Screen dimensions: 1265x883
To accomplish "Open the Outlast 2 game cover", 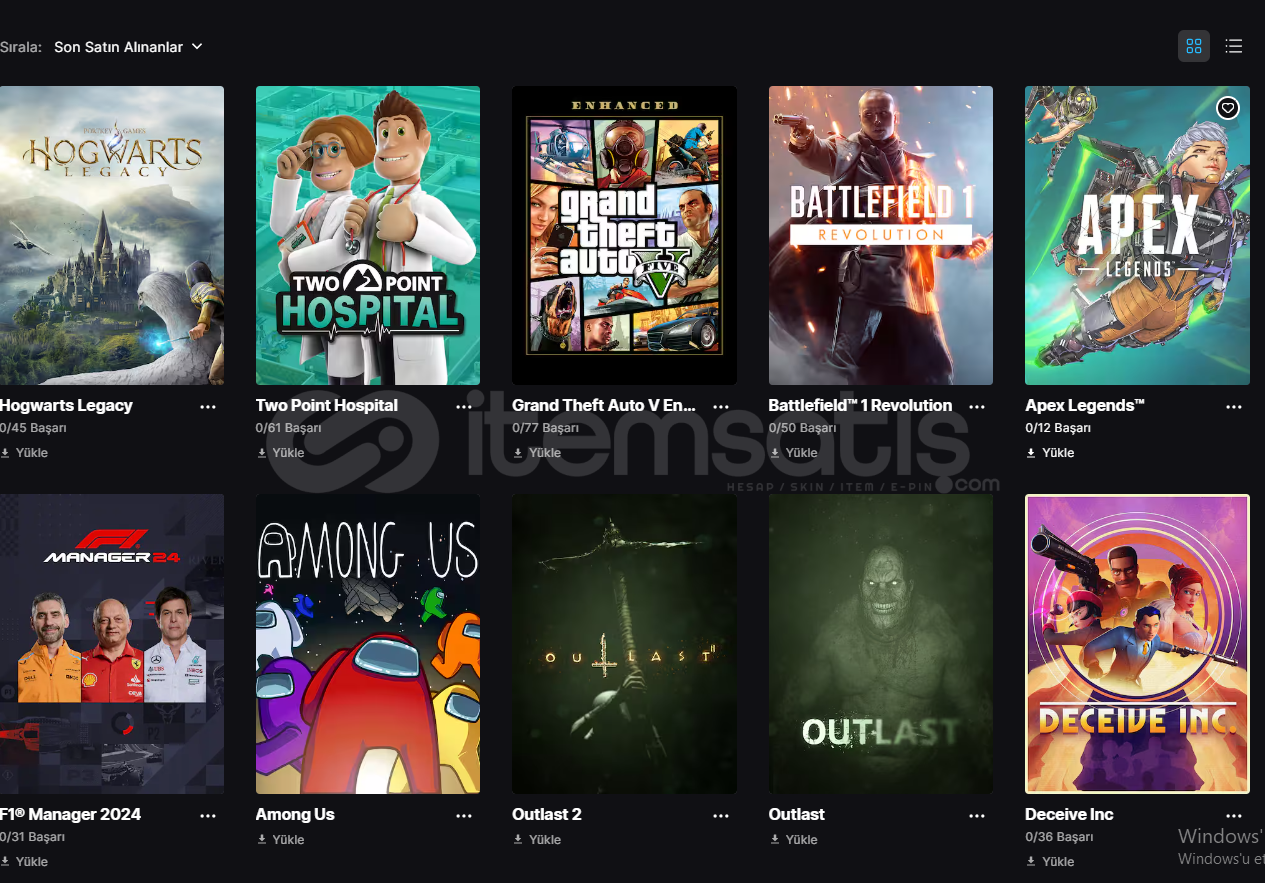I will (624, 644).
